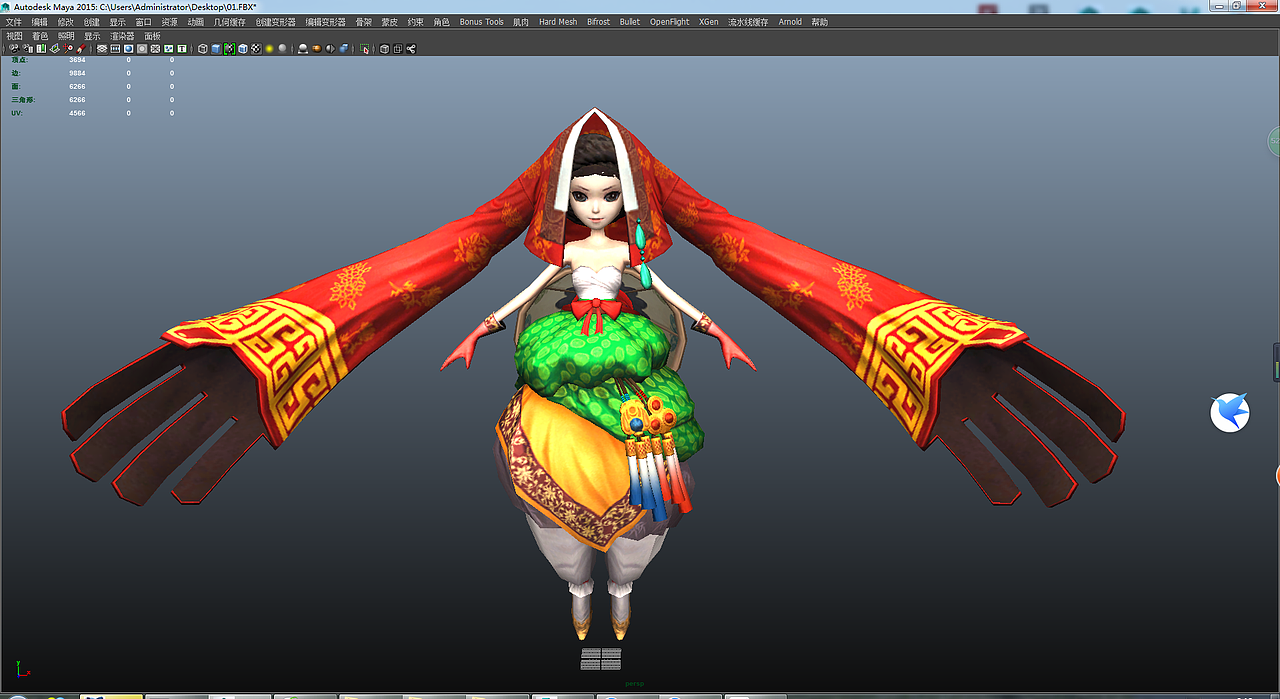This screenshot has width=1280, height=699.
Task: Open the viewport panel 着色 menu
Action: [40, 36]
